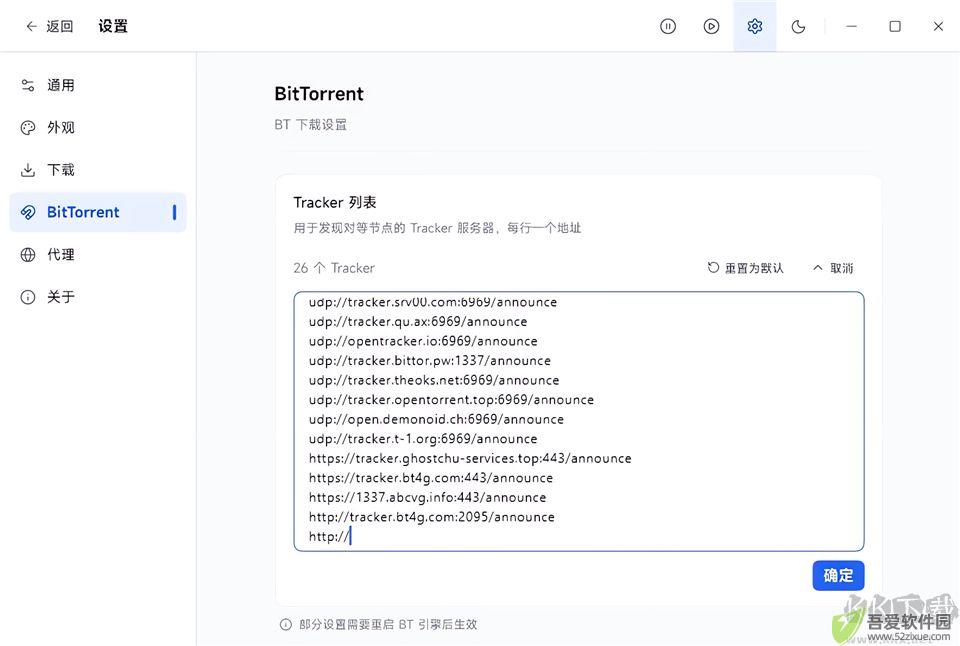The image size is (960, 646).
Task: Open the 下载 download settings tab
Action: click(x=98, y=170)
